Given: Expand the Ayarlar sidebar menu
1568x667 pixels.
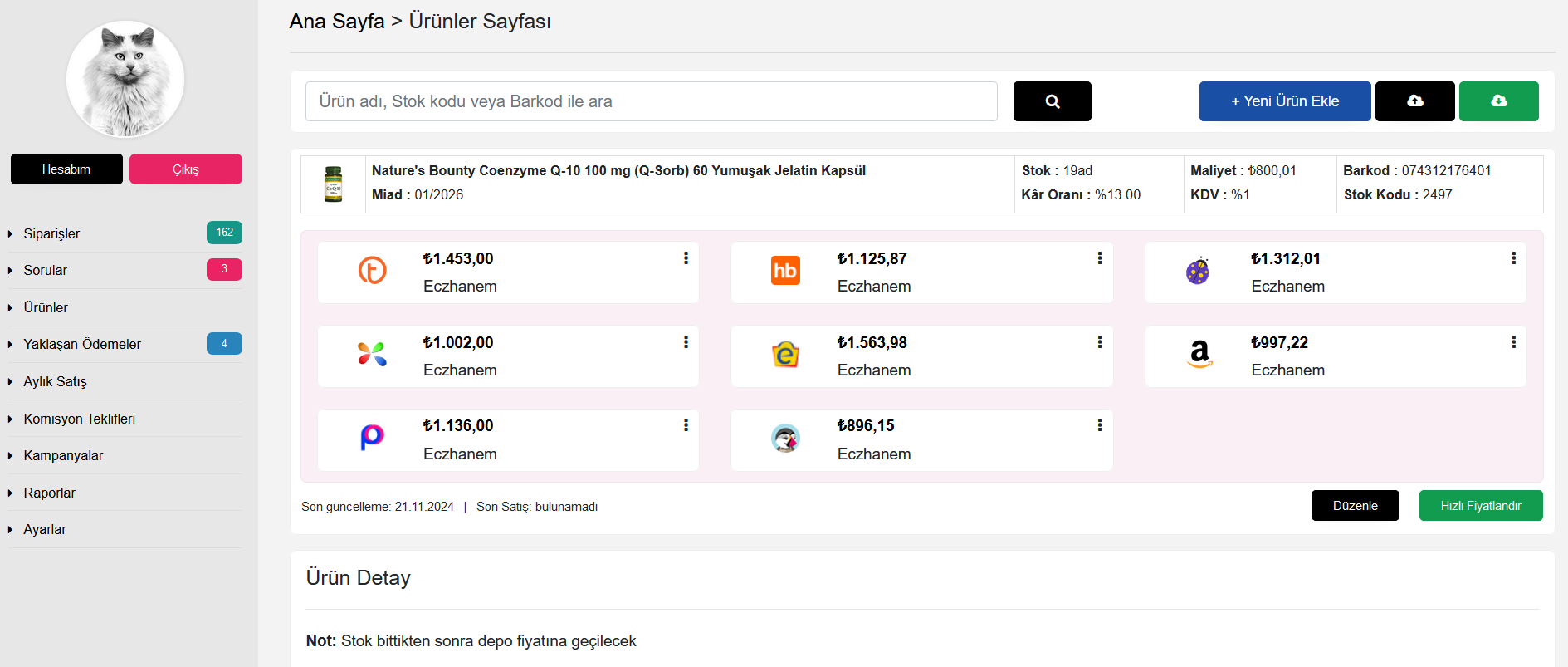Looking at the screenshot, I should (x=45, y=530).
